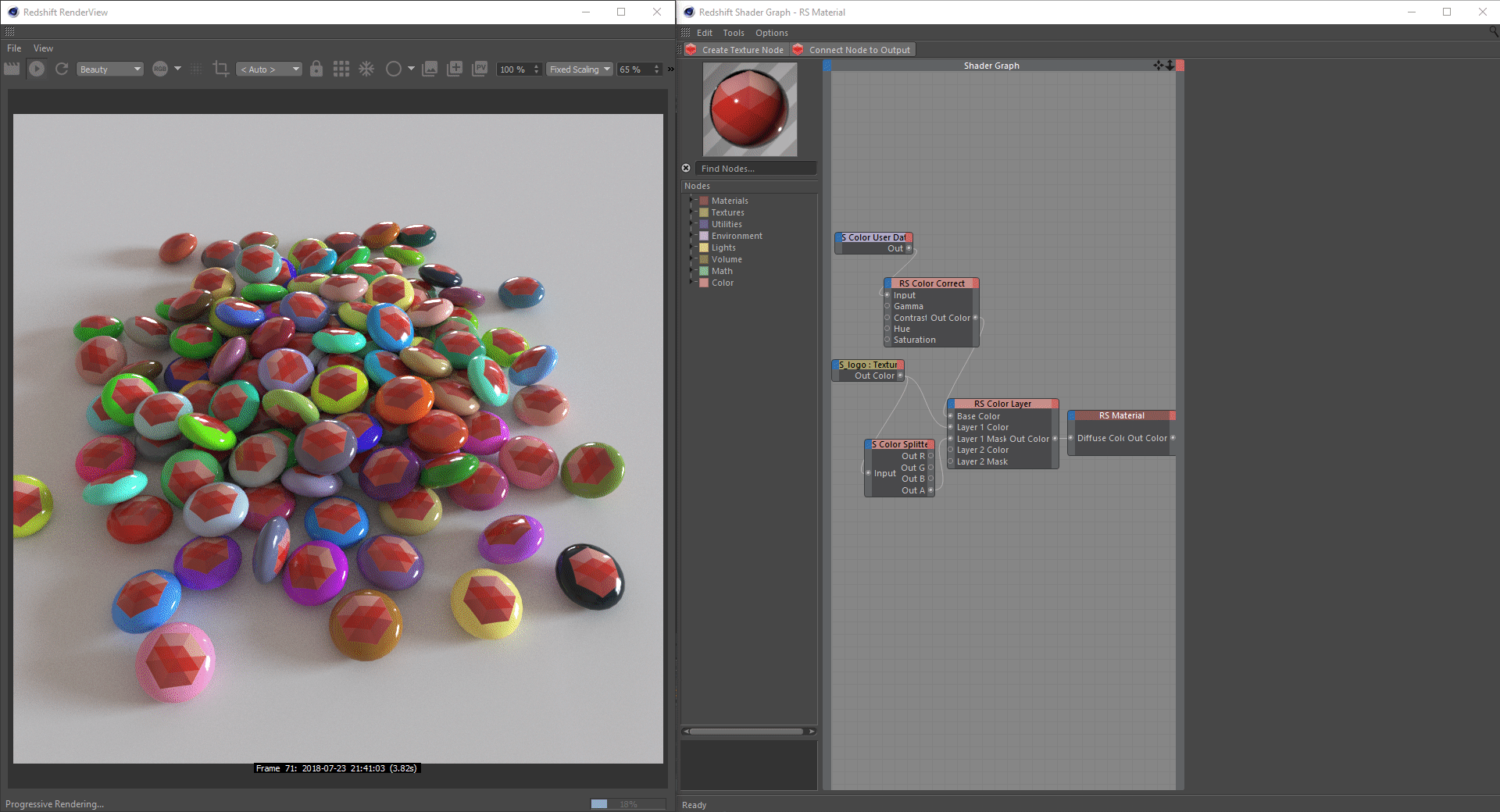
Task: Open the Fixed Scaling dropdown
Action: [x=579, y=69]
